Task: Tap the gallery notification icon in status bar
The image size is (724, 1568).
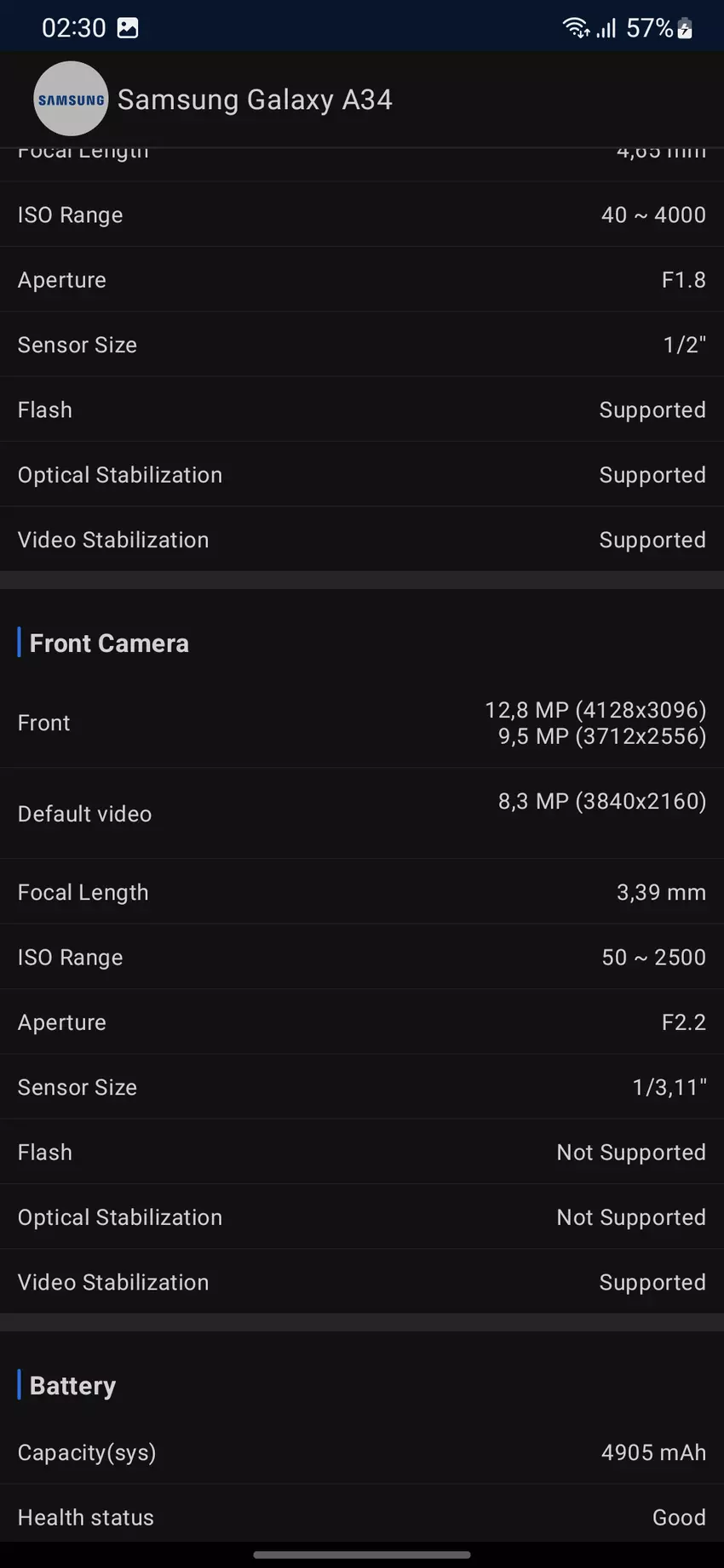Action: click(x=128, y=28)
